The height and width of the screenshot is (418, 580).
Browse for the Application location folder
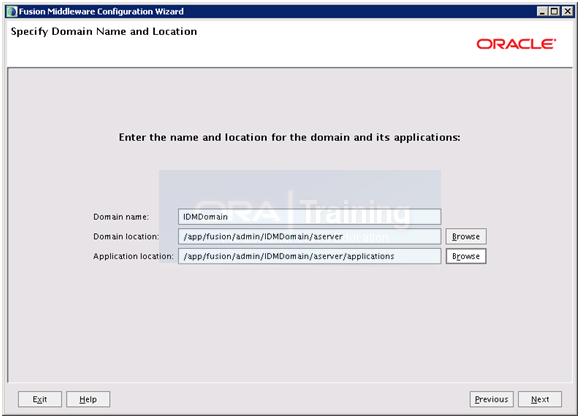coord(466,256)
